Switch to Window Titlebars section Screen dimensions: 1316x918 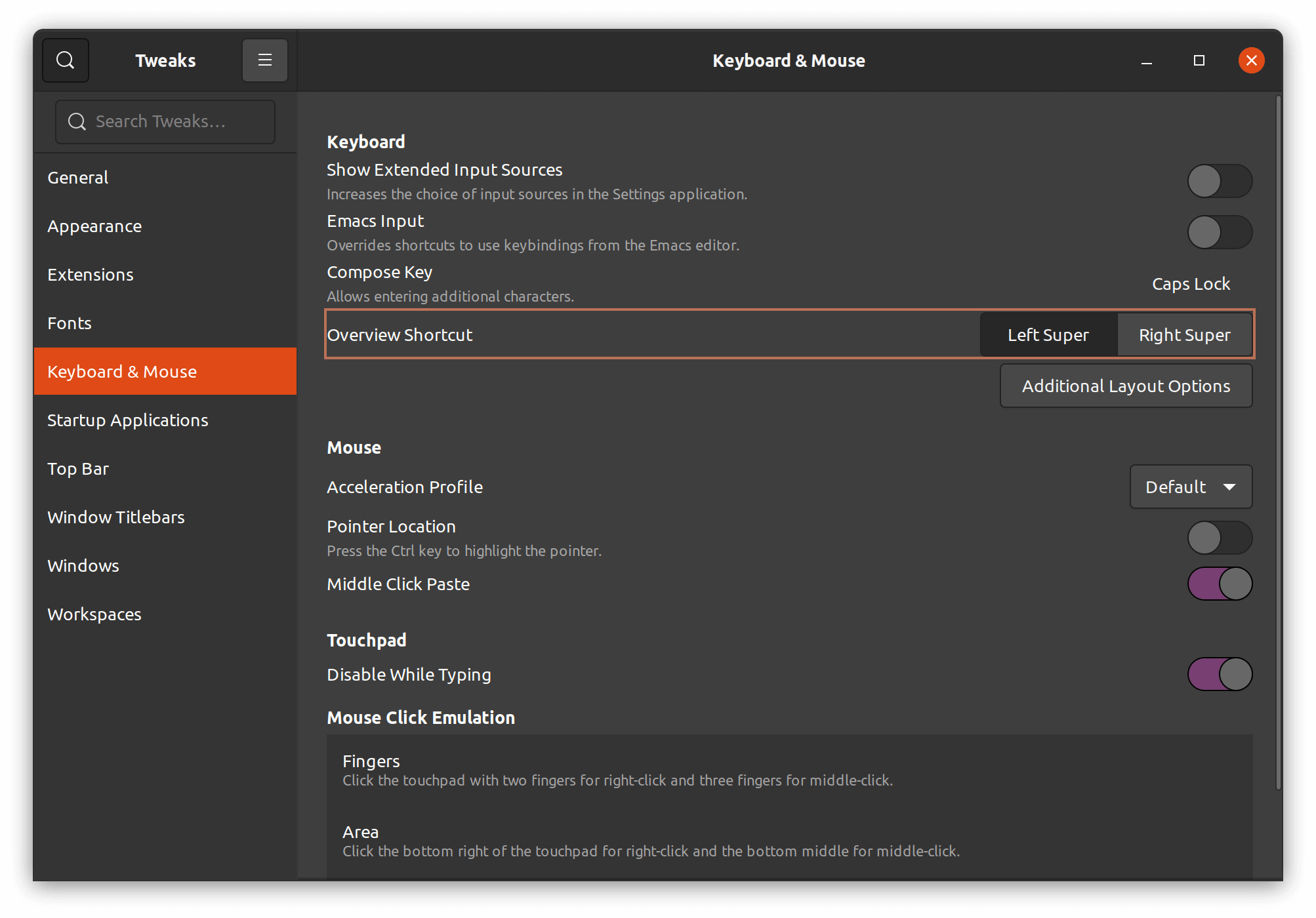116,517
